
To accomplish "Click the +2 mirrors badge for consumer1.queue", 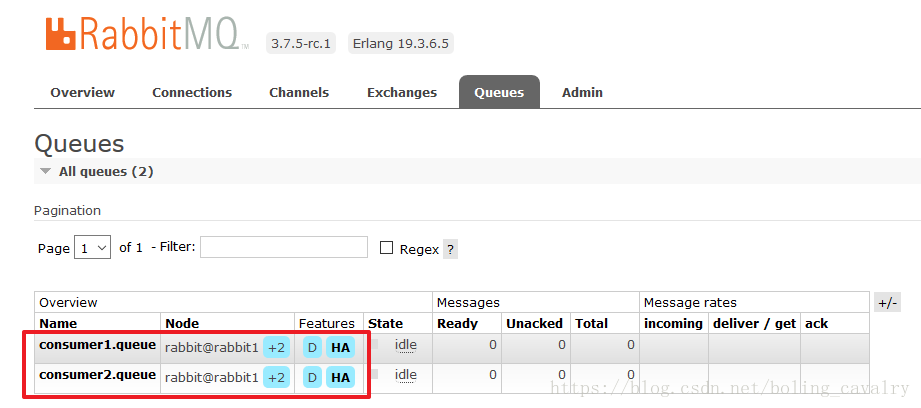I will [x=276, y=348].
